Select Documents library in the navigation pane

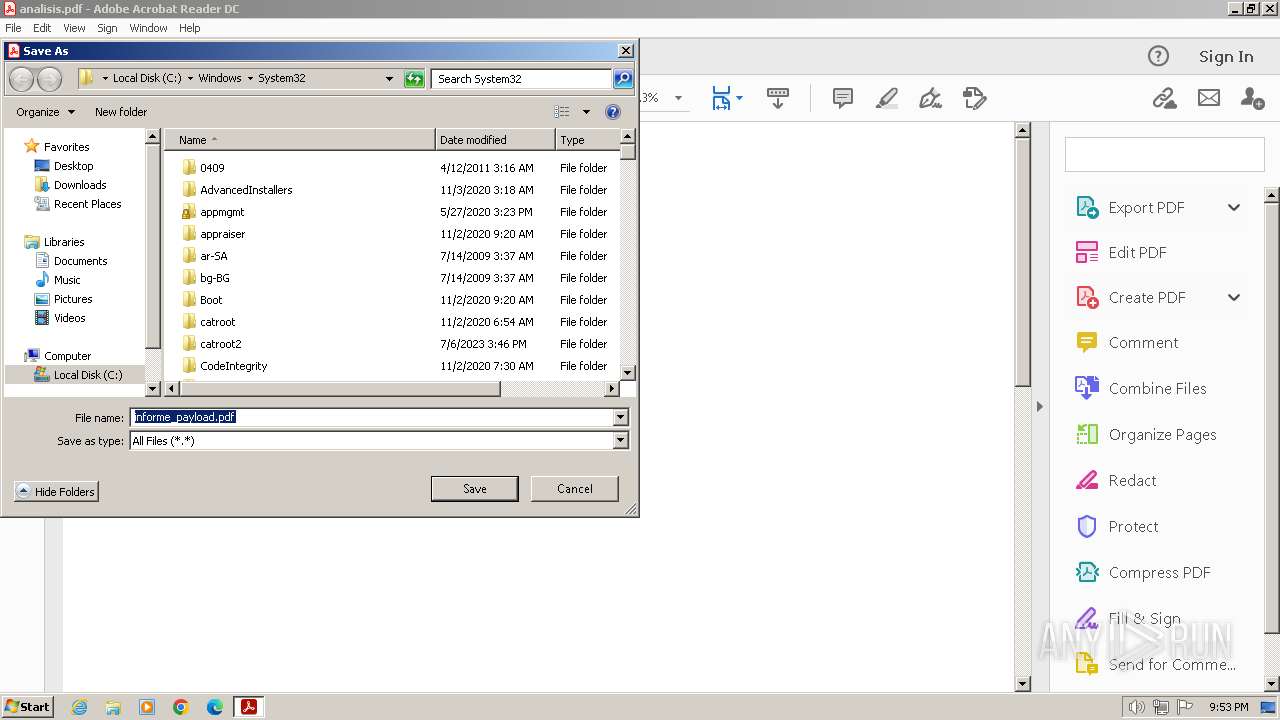[80, 261]
